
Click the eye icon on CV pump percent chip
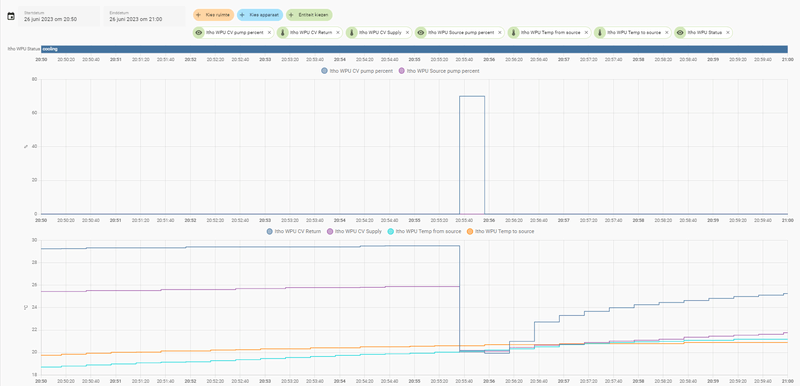pyautogui.click(x=198, y=33)
